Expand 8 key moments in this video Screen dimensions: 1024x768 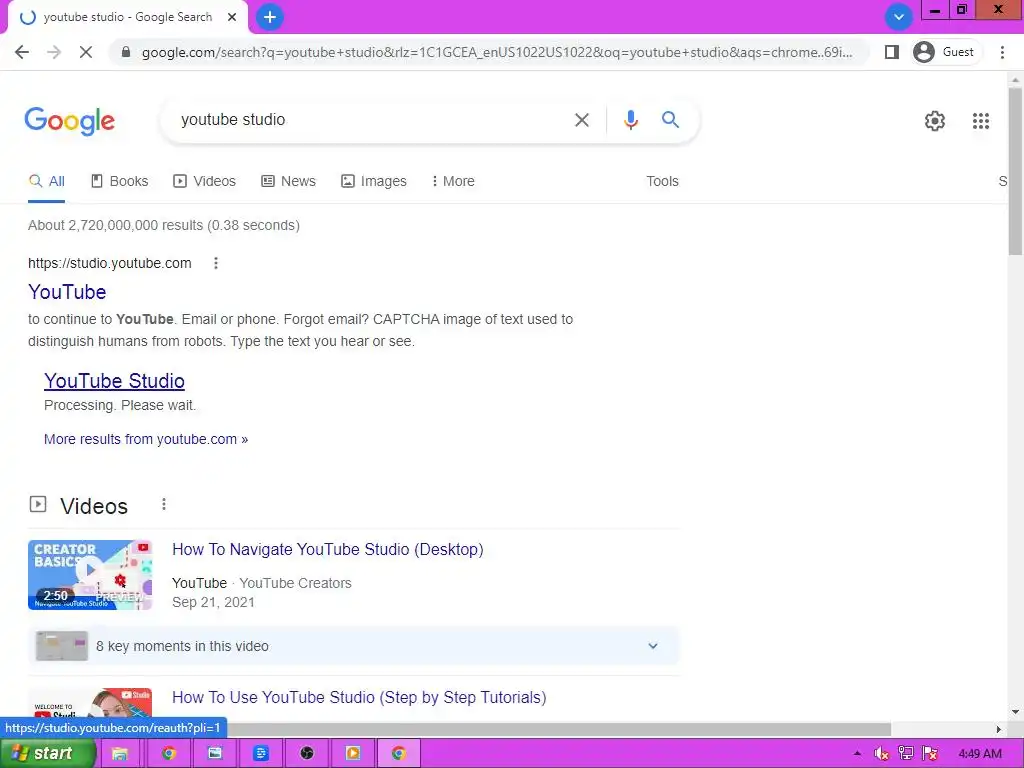click(353, 646)
